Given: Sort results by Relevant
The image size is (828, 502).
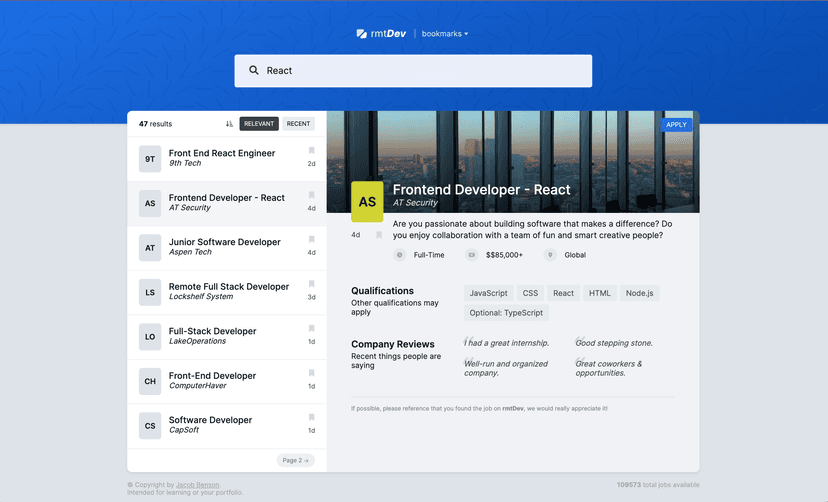Looking at the screenshot, I should pos(259,124).
